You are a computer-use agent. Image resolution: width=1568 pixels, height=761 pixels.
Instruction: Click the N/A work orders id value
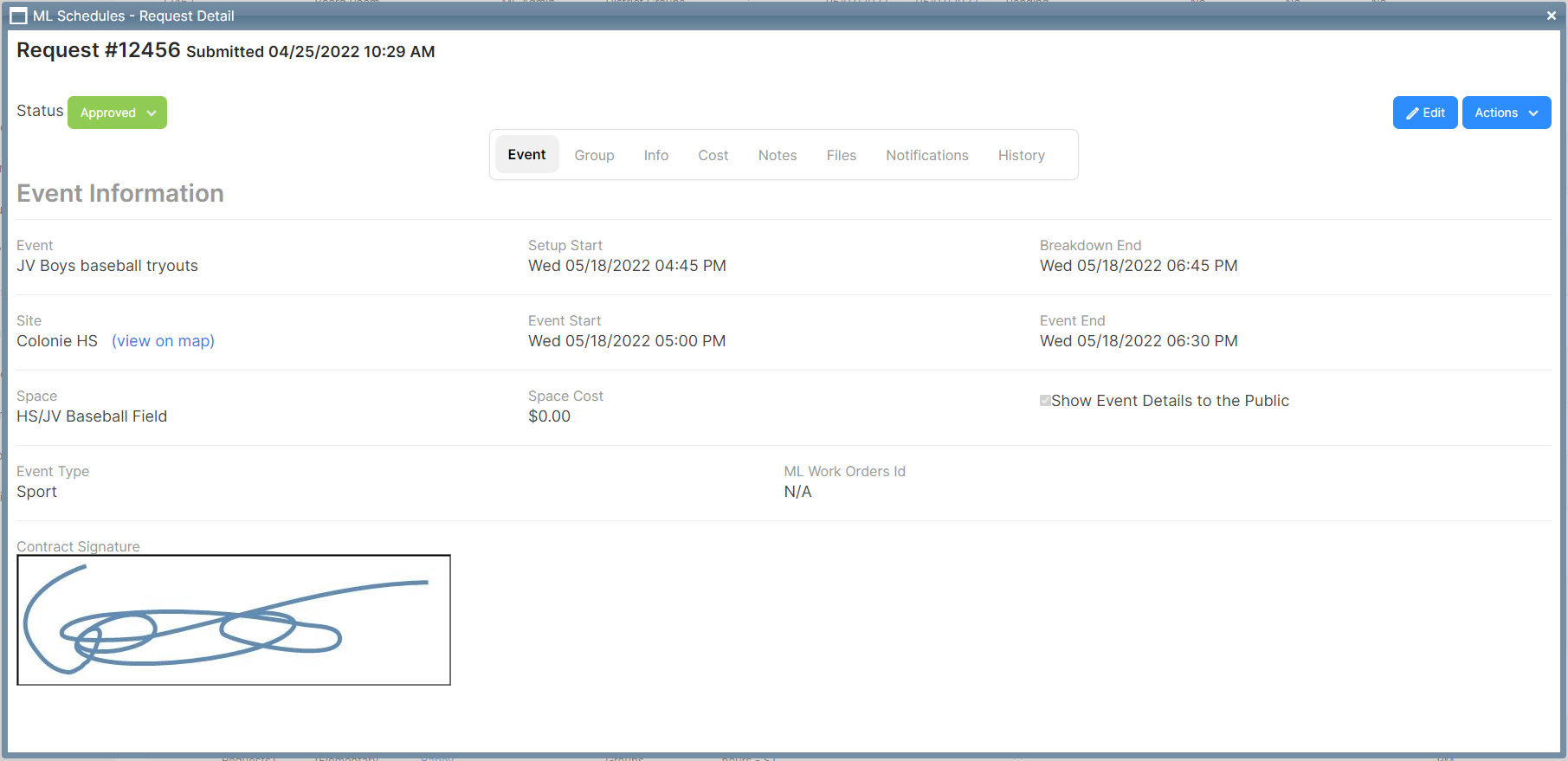797,492
